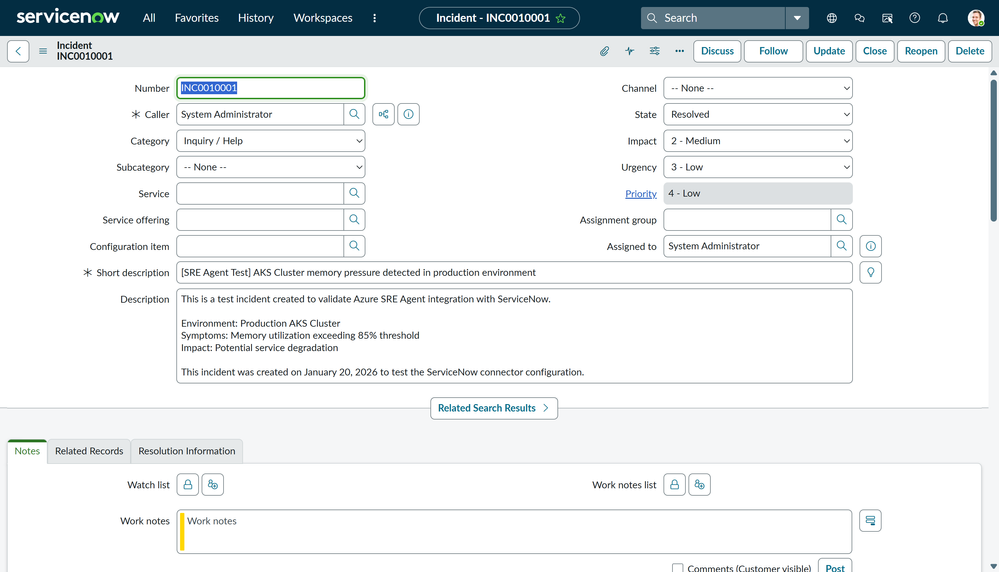
Task: Toggle activity stream icon in header
Action: [629, 51]
